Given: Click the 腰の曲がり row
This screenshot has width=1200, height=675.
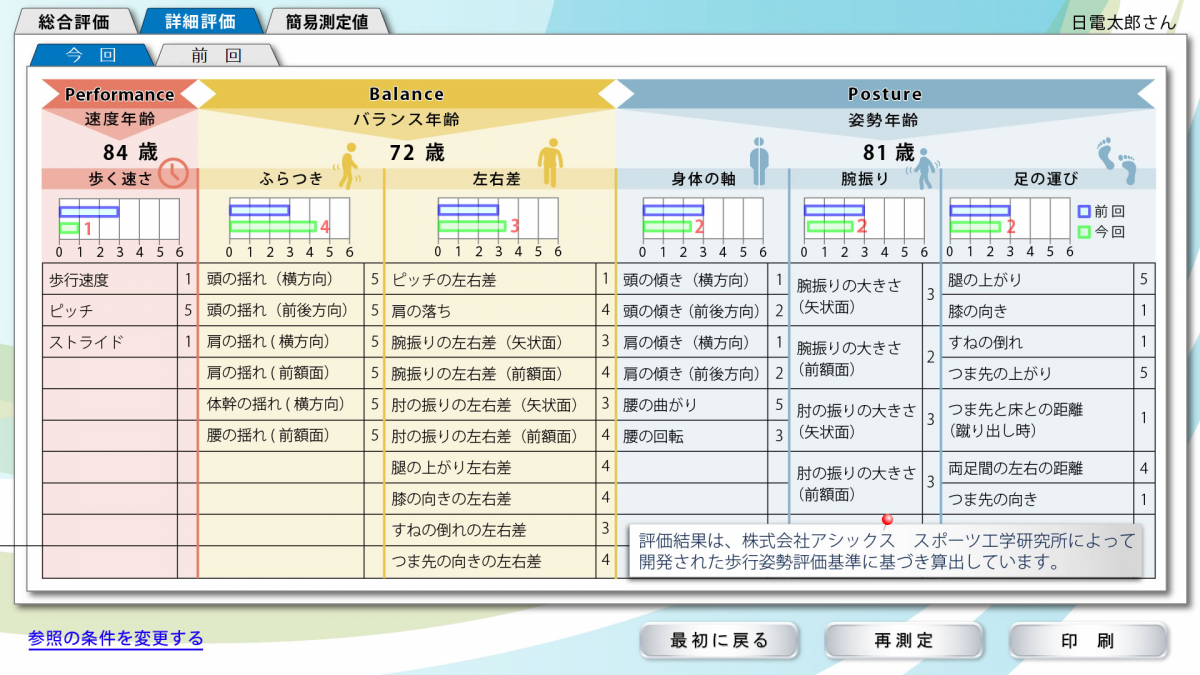Looking at the screenshot, I should pos(702,404).
